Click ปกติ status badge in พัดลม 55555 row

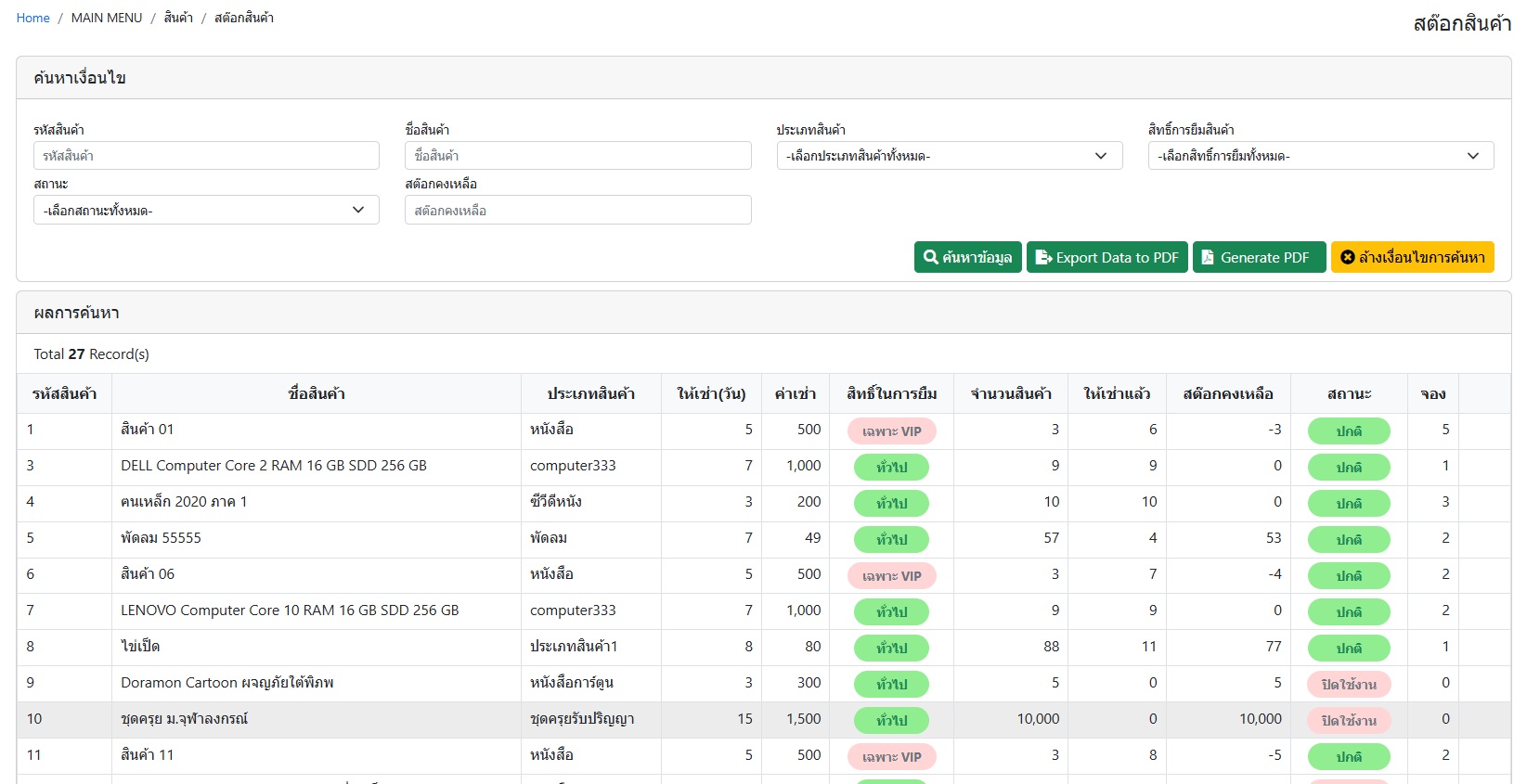[1349, 540]
